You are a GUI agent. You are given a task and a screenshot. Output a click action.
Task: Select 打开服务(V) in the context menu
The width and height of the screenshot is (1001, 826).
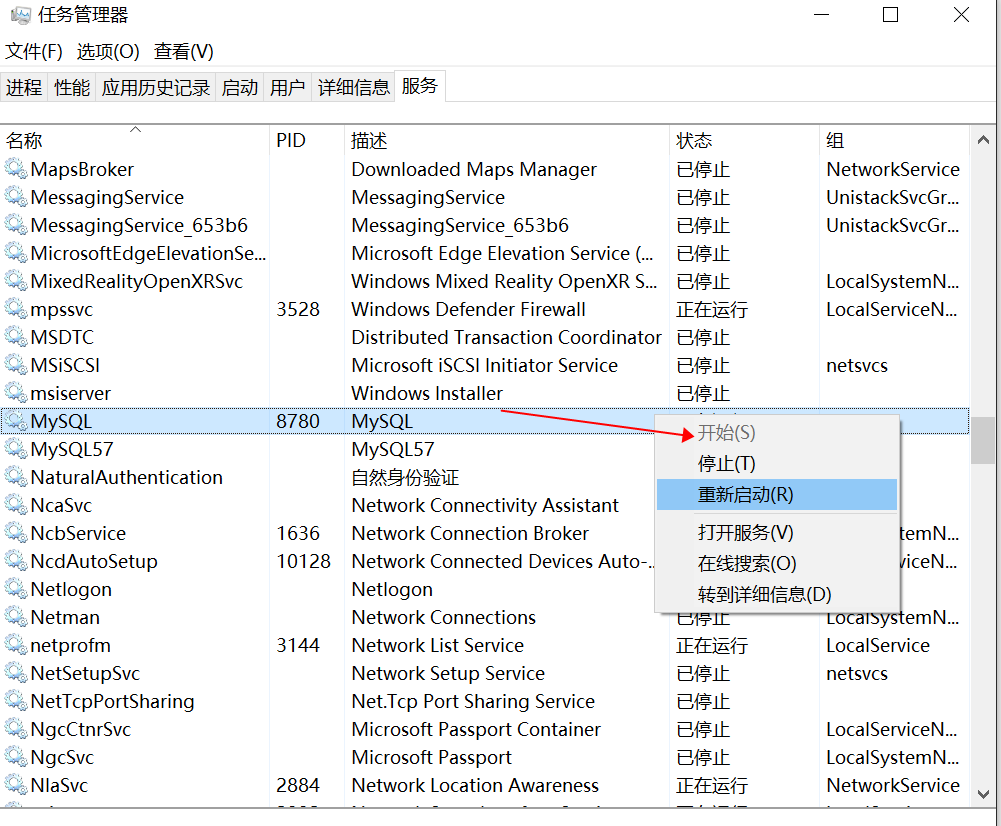point(745,533)
